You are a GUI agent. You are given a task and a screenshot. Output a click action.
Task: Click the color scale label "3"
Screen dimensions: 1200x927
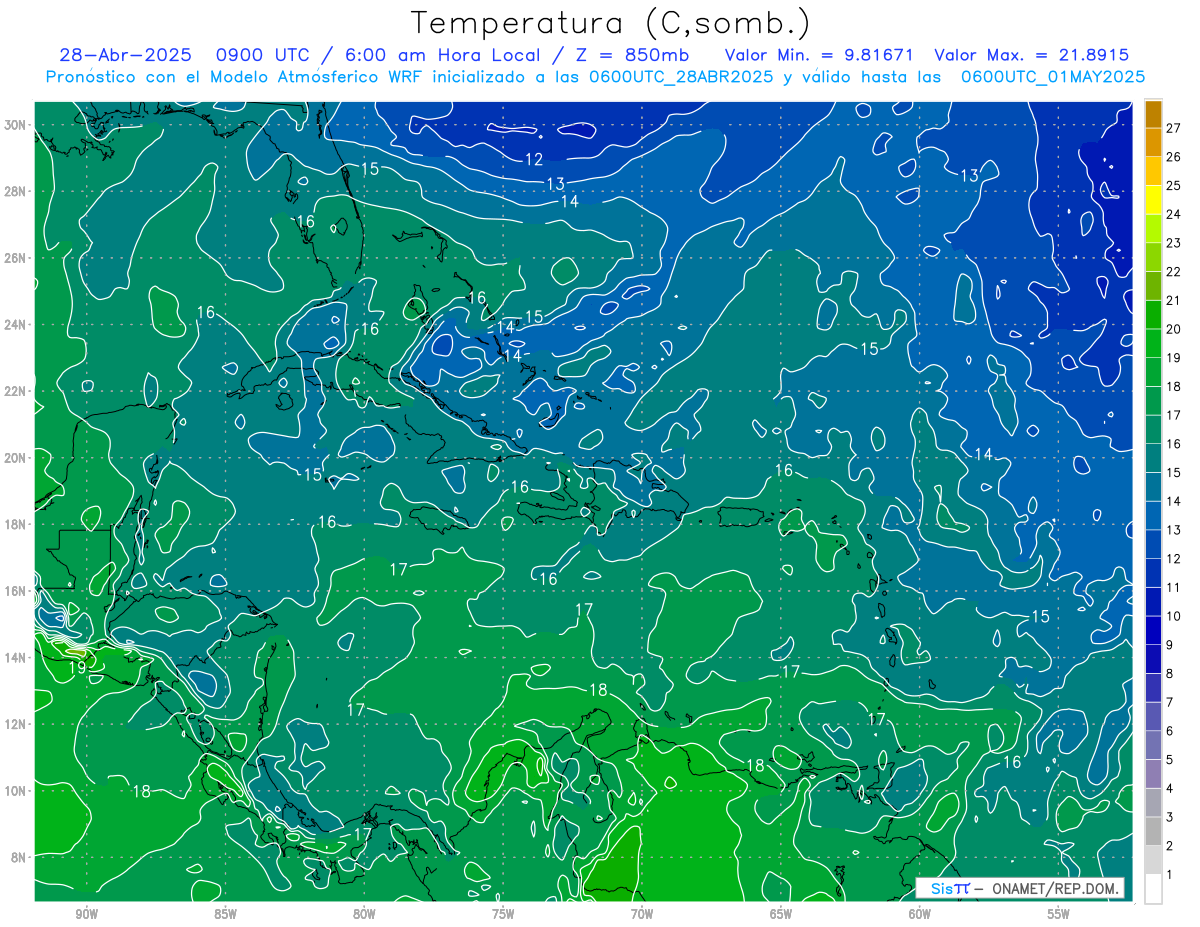coord(1170,817)
